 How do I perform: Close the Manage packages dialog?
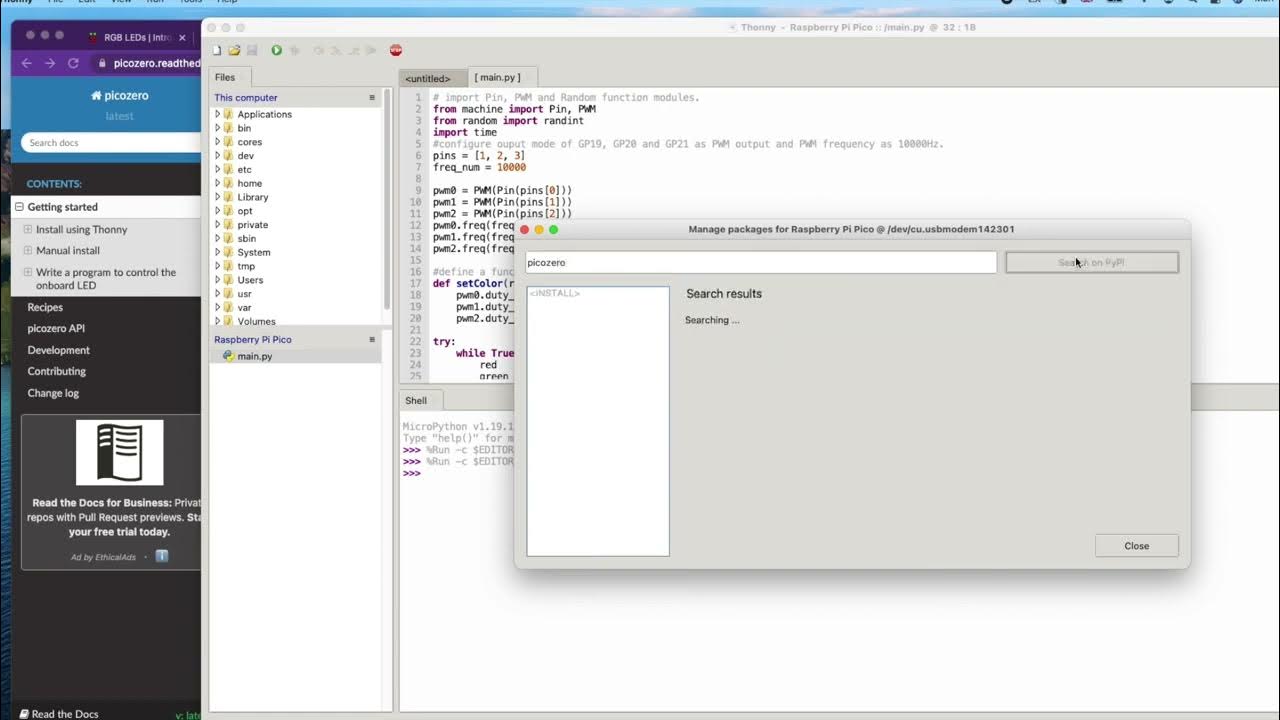tap(1137, 546)
